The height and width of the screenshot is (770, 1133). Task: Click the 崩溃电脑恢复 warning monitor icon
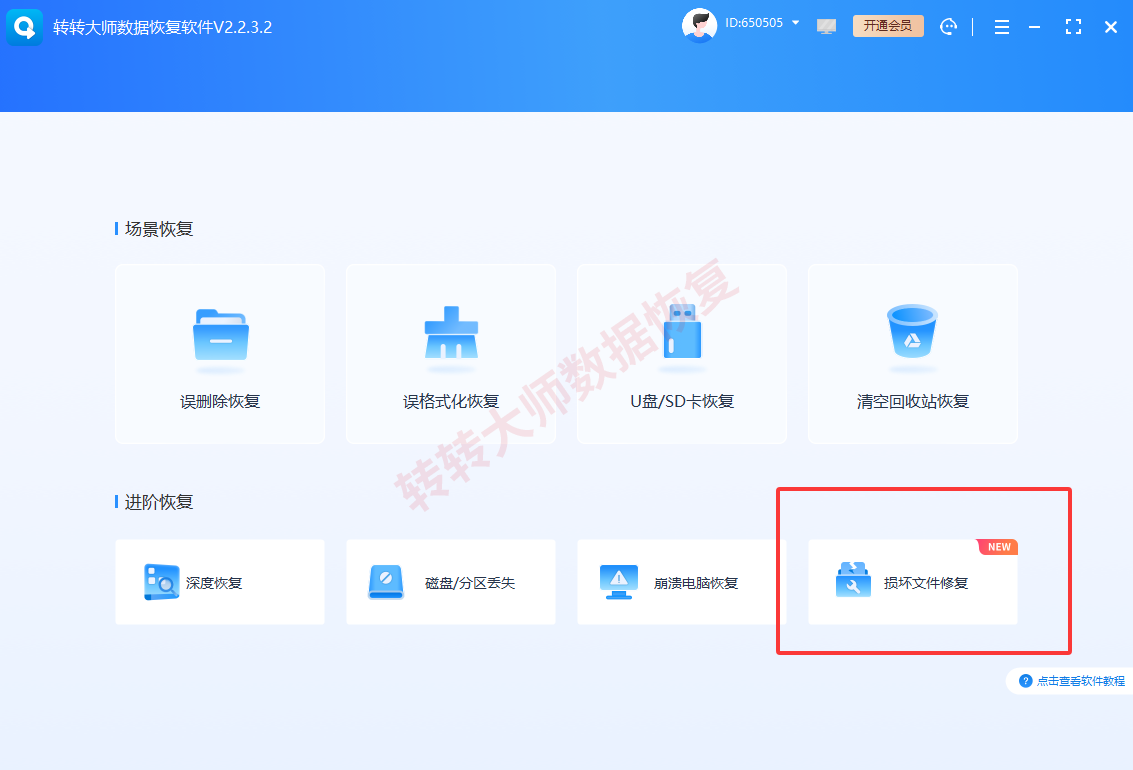tap(619, 582)
